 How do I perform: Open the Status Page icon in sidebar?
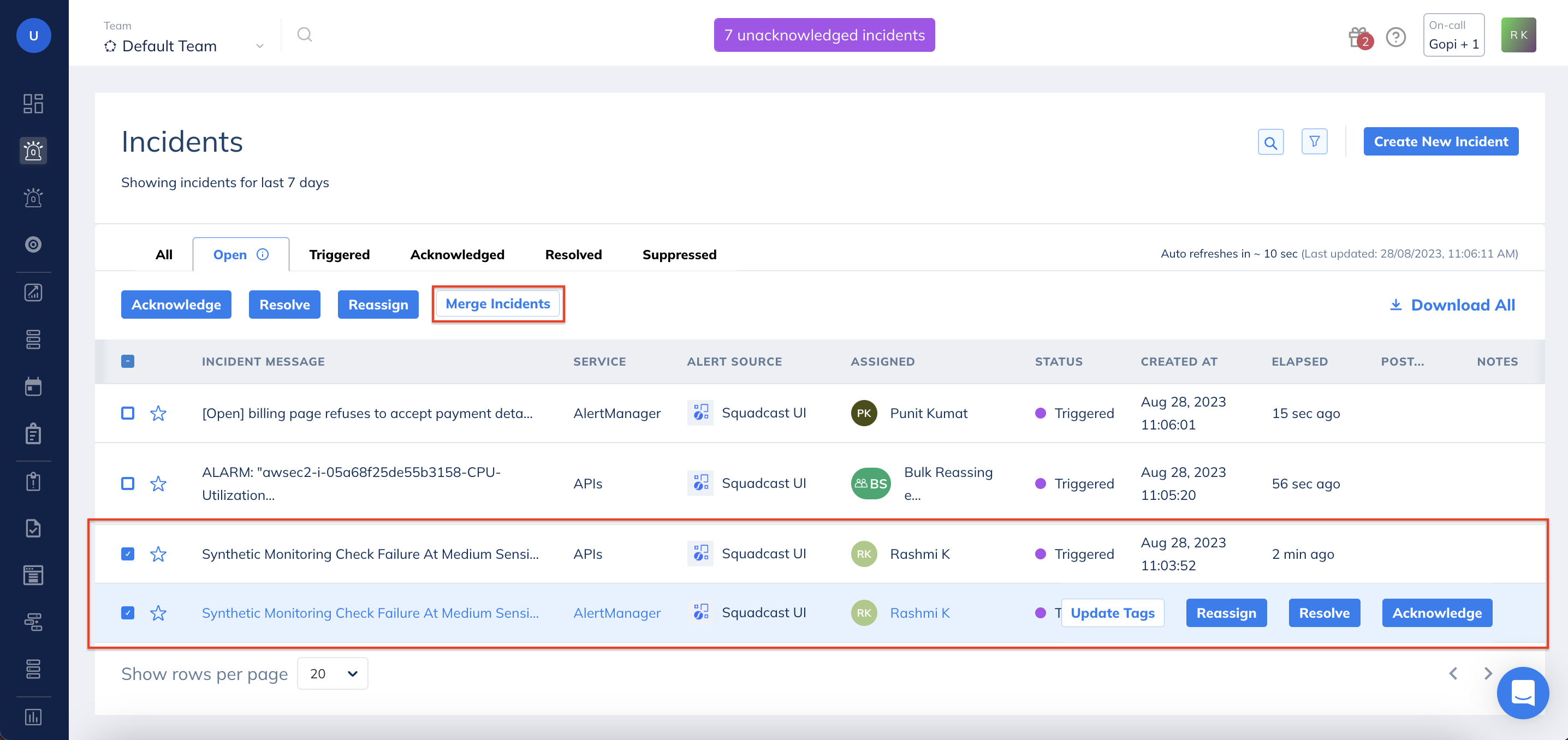[33, 575]
